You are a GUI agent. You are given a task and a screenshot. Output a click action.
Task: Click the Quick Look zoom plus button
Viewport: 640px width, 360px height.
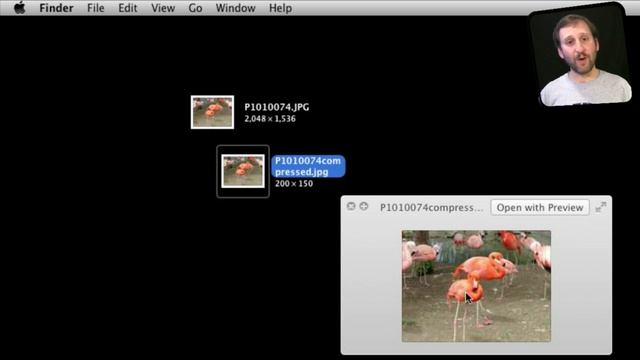click(364, 206)
